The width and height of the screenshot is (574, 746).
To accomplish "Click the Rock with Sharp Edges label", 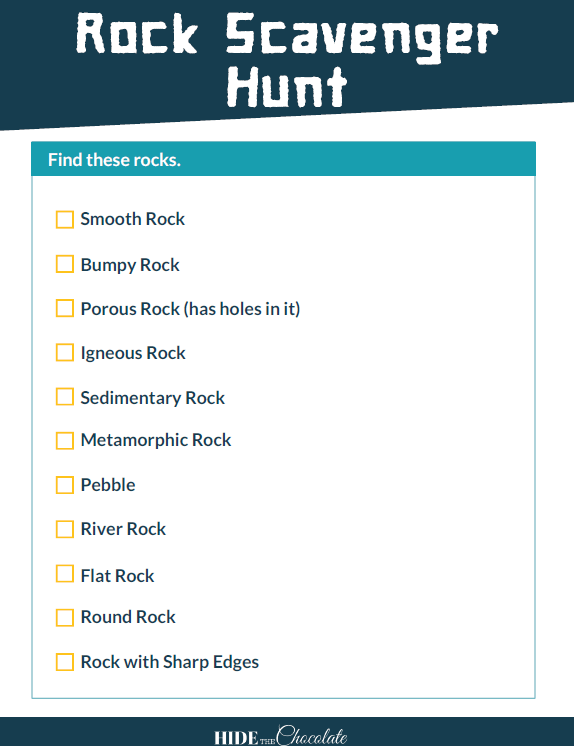I will [x=170, y=662].
